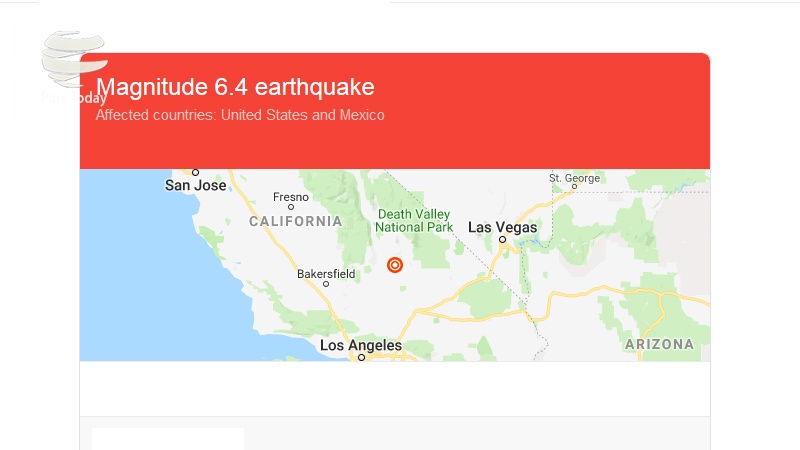Click the Los Angeles label text

(x=361, y=345)
